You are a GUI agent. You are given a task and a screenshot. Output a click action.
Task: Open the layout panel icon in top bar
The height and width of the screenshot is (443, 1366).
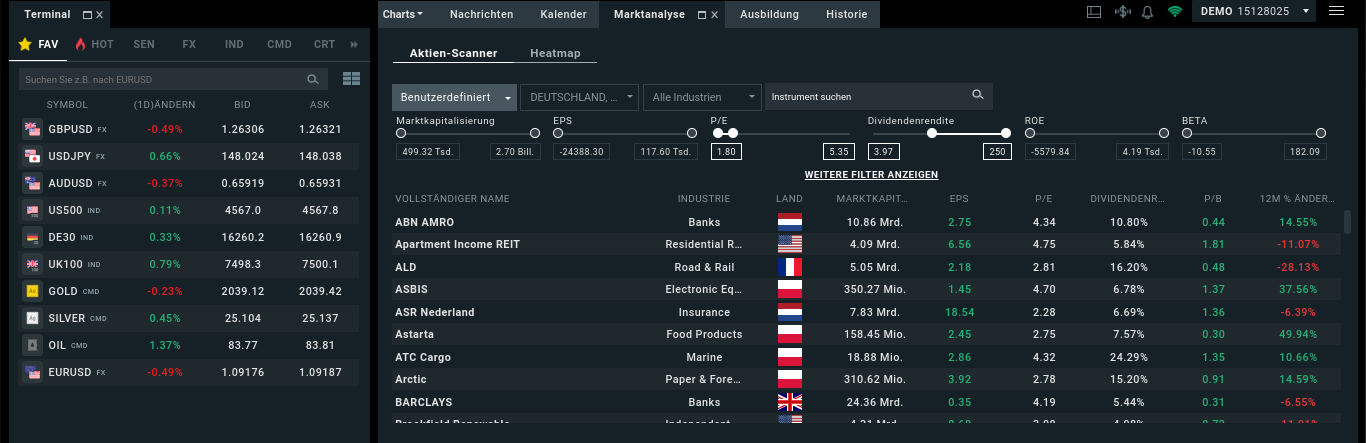(1093, 12)
